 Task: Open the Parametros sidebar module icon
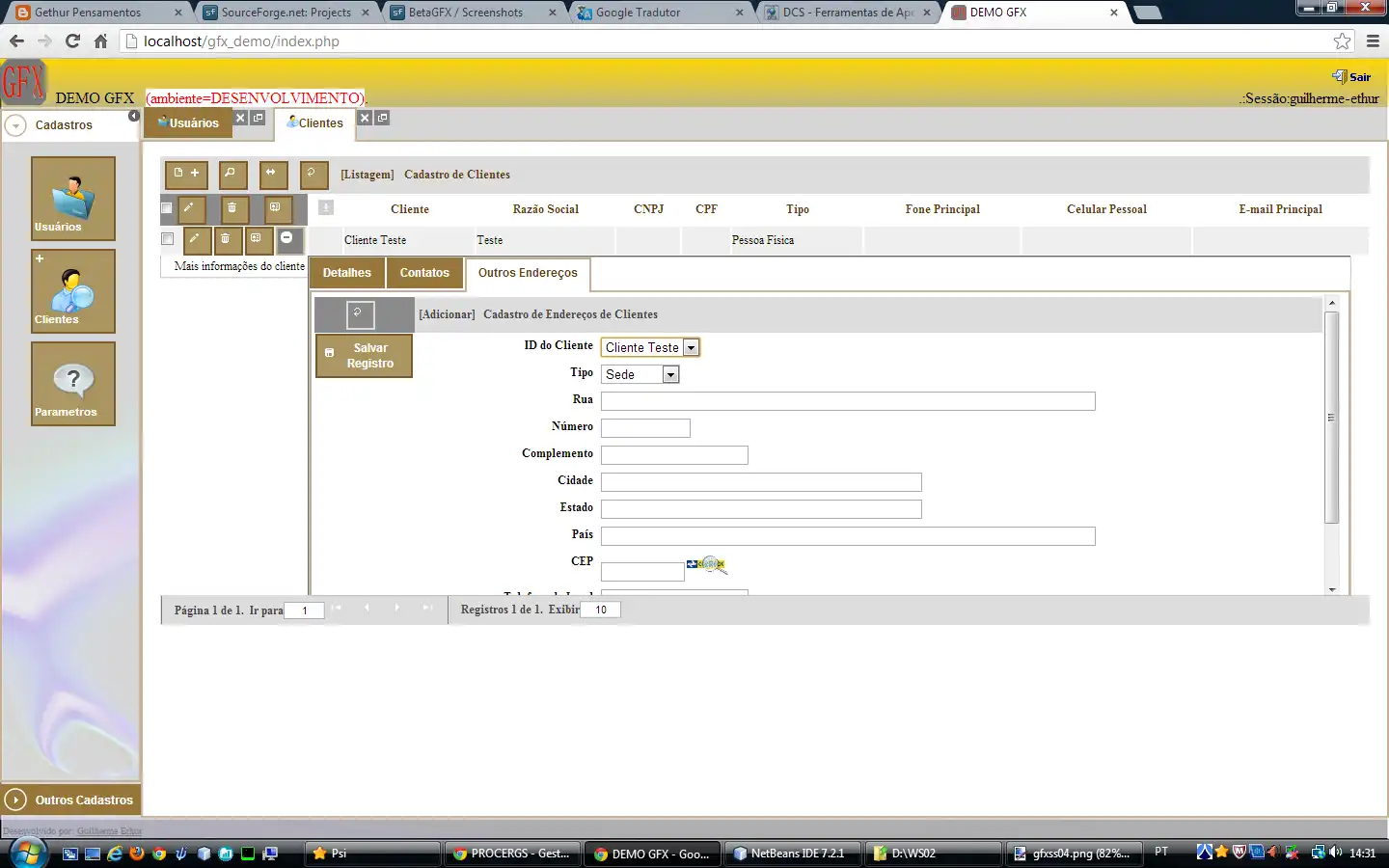point(73,383)
